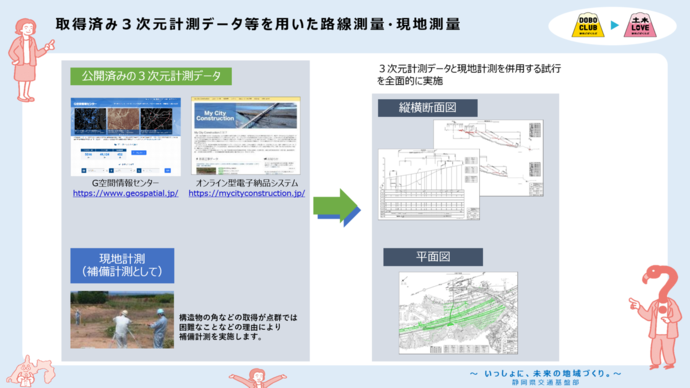Open the geospatial.jp hyperlink
This screenshot has width=690, height=388.
pos(125,193)
